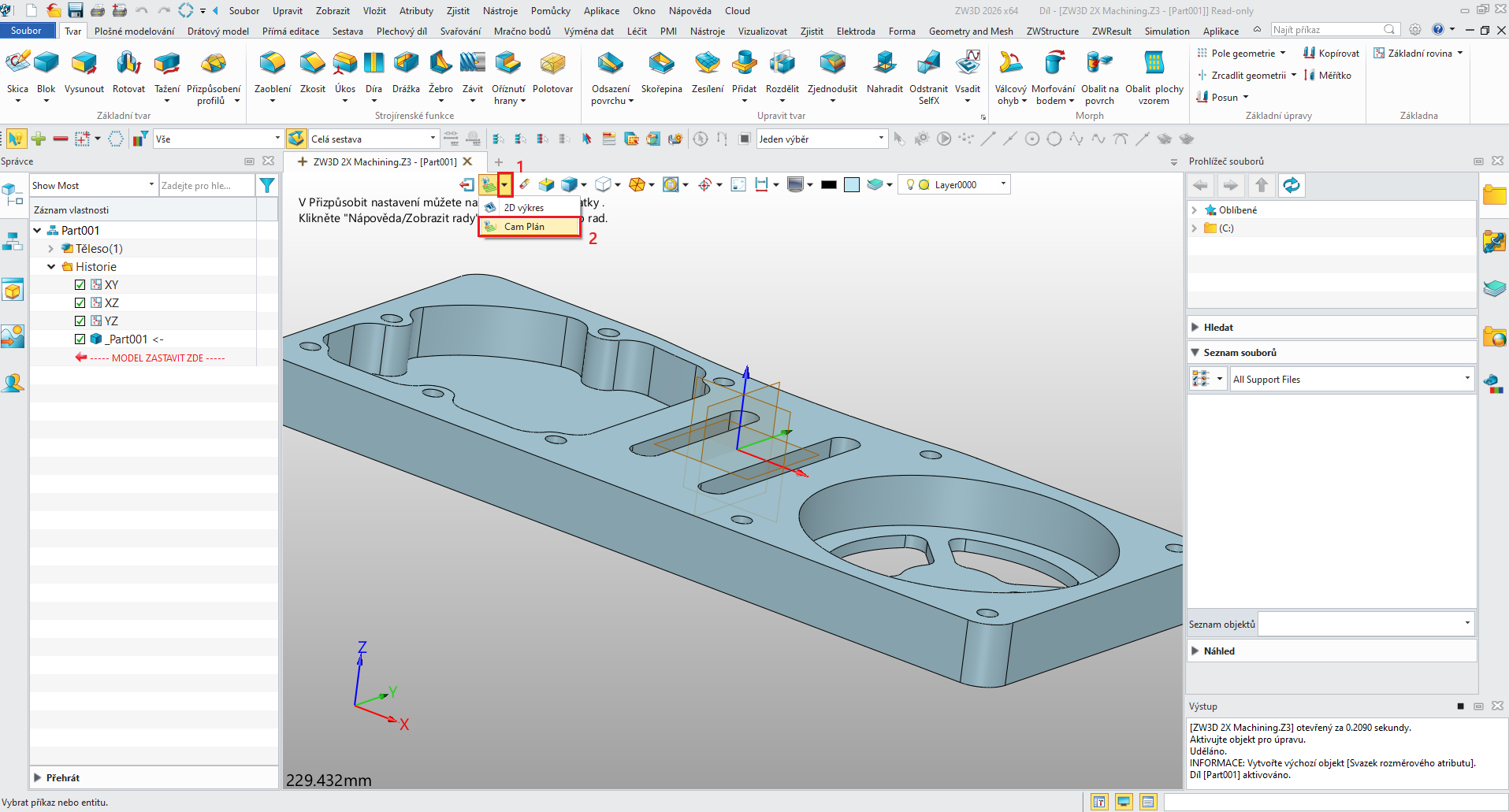Click the Nahradit replace tool
Viewport: 1509px width, 812px height.
point(884,72)
